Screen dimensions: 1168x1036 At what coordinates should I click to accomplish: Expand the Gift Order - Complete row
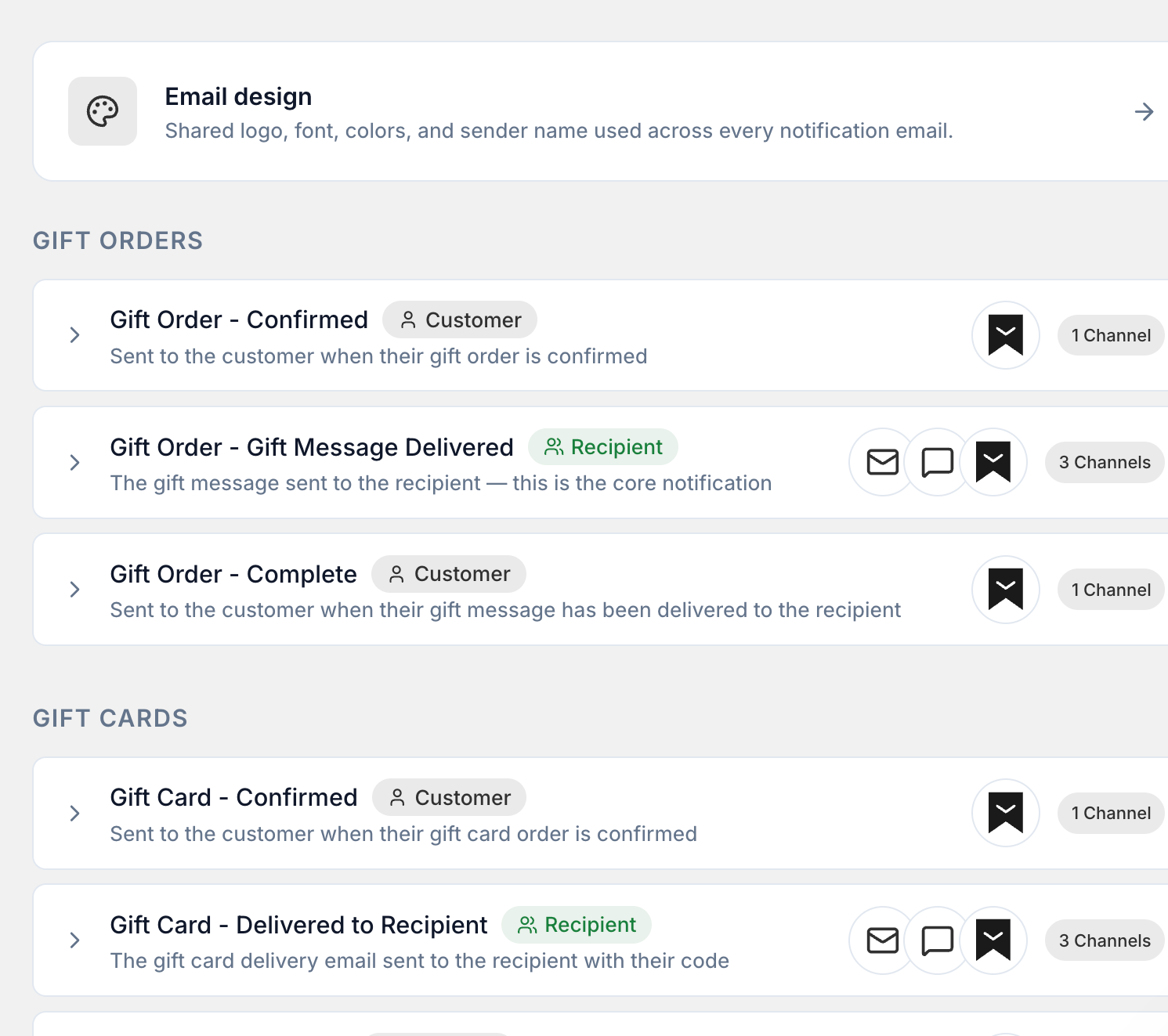tap(75, 590)
